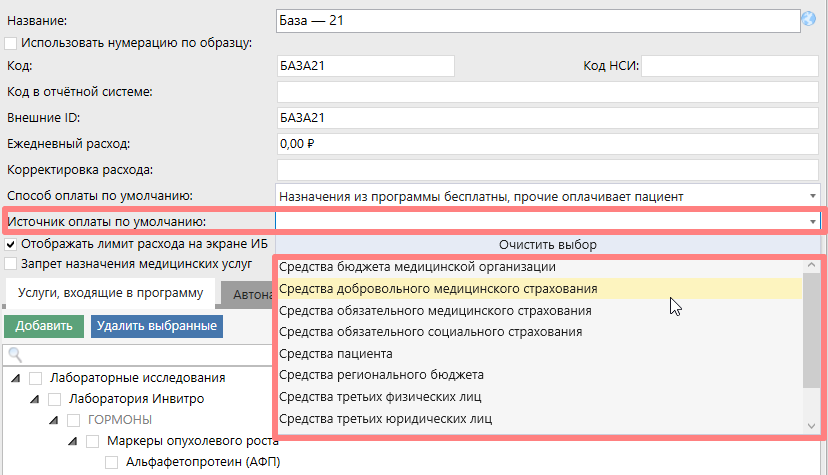The image size is (828, 475).
Task: Tick the 'Запрет назначения медицинских услуг' checkbox
Action: pos(11,264)
